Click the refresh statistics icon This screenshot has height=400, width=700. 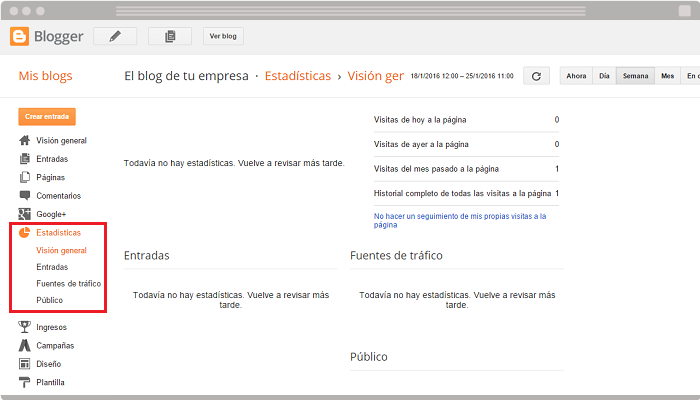tap(537, 76)
